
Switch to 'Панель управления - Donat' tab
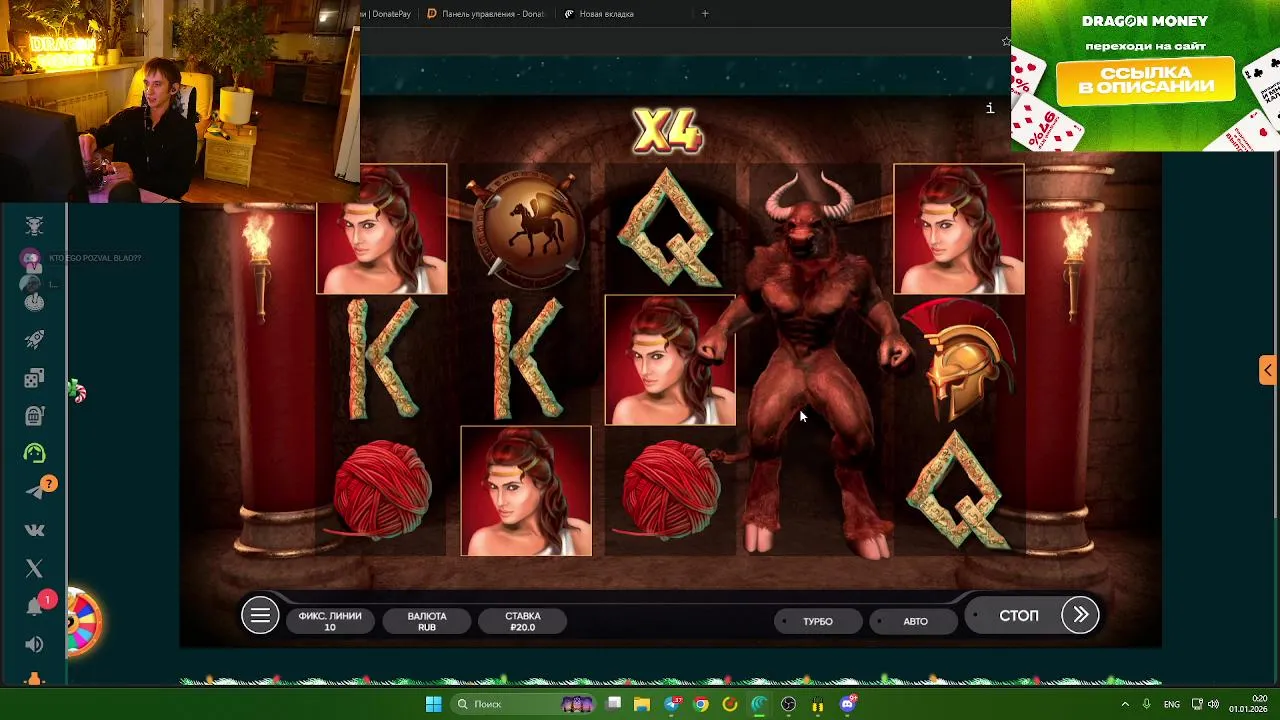click(487, 14)
